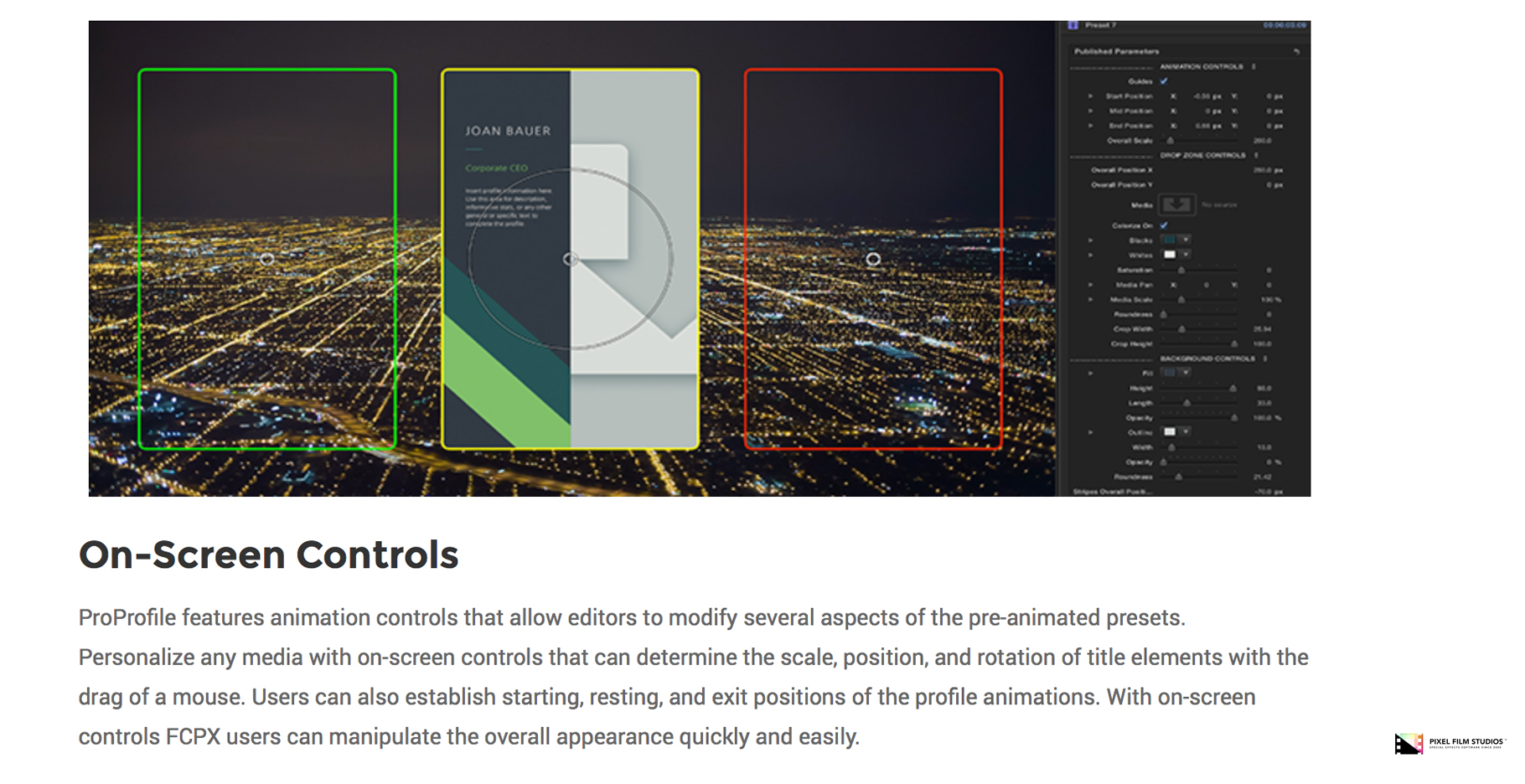Screen dimensions: 1525x784
Task: Click the Media Scale percentage value
Action: [x=1272, y=299]
